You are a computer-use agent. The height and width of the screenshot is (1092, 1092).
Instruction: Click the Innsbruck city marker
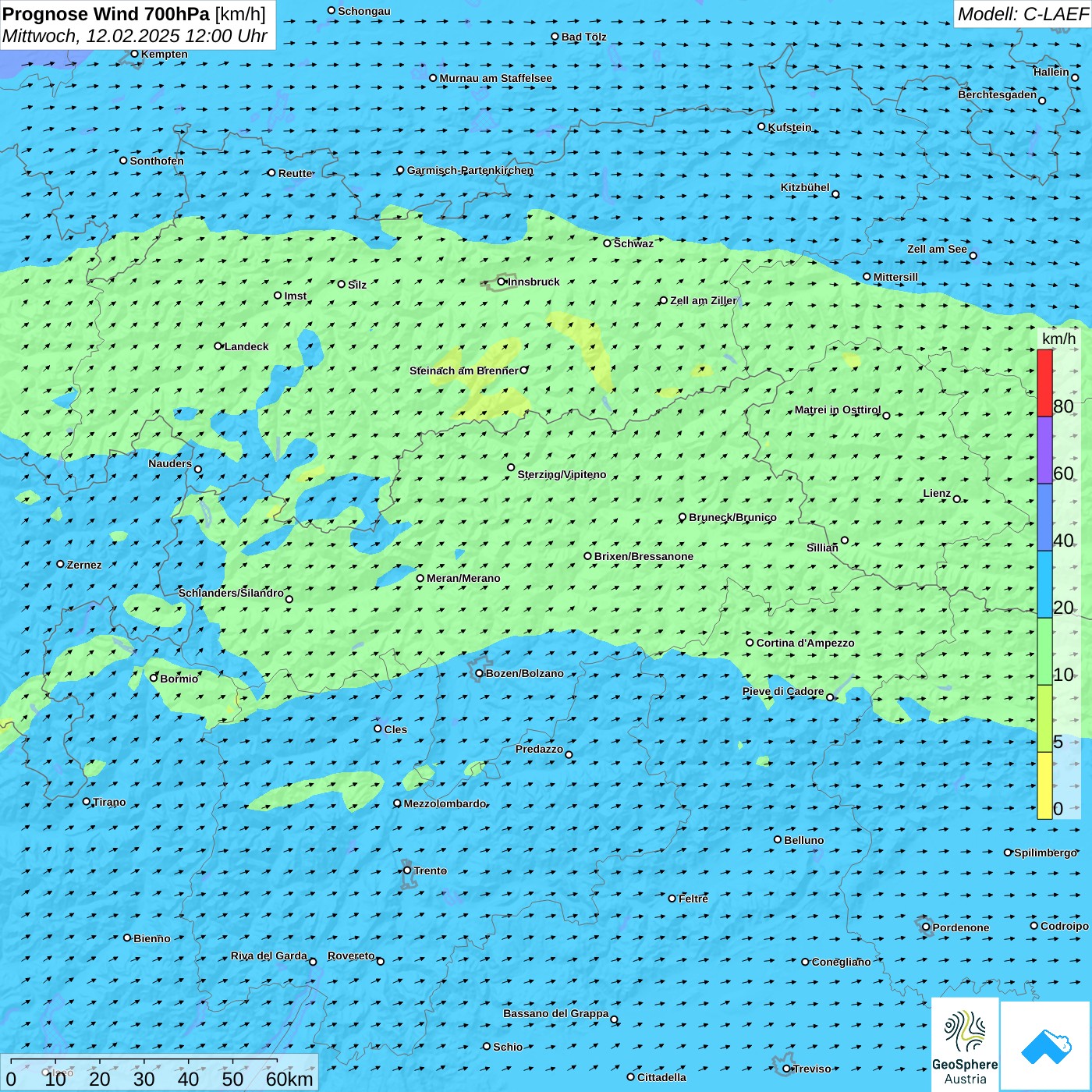(x=502, y=282)
